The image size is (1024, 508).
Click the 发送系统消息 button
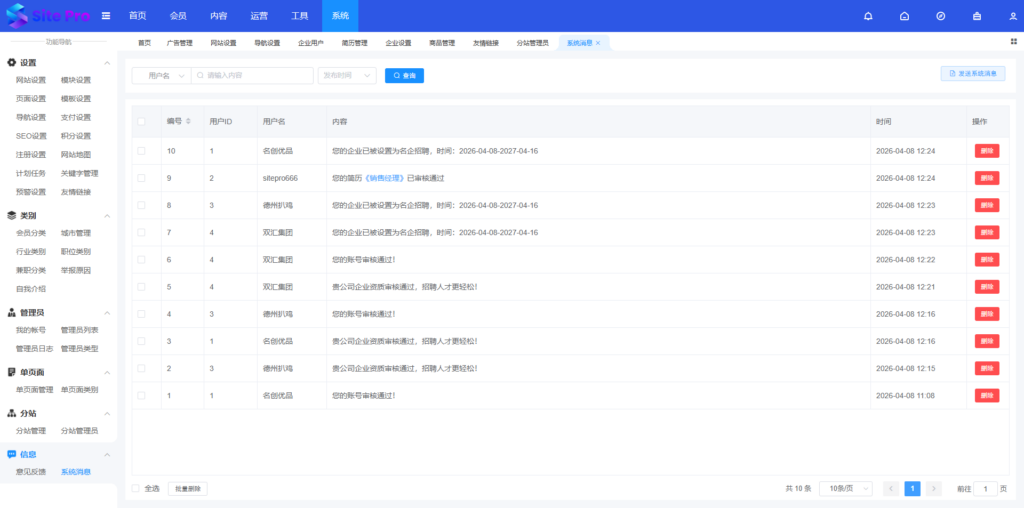(x=973, y=73)
